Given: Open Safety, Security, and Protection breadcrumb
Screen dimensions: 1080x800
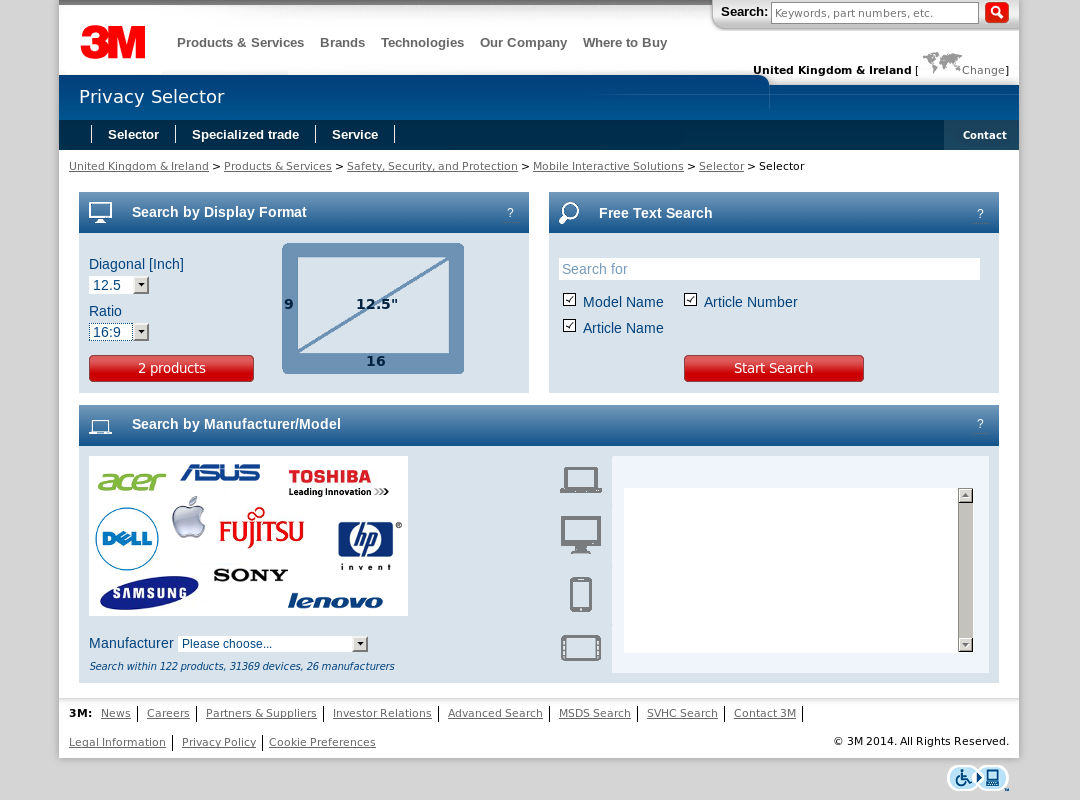Looking at the screenshot, I should click(x=432, y=166).
